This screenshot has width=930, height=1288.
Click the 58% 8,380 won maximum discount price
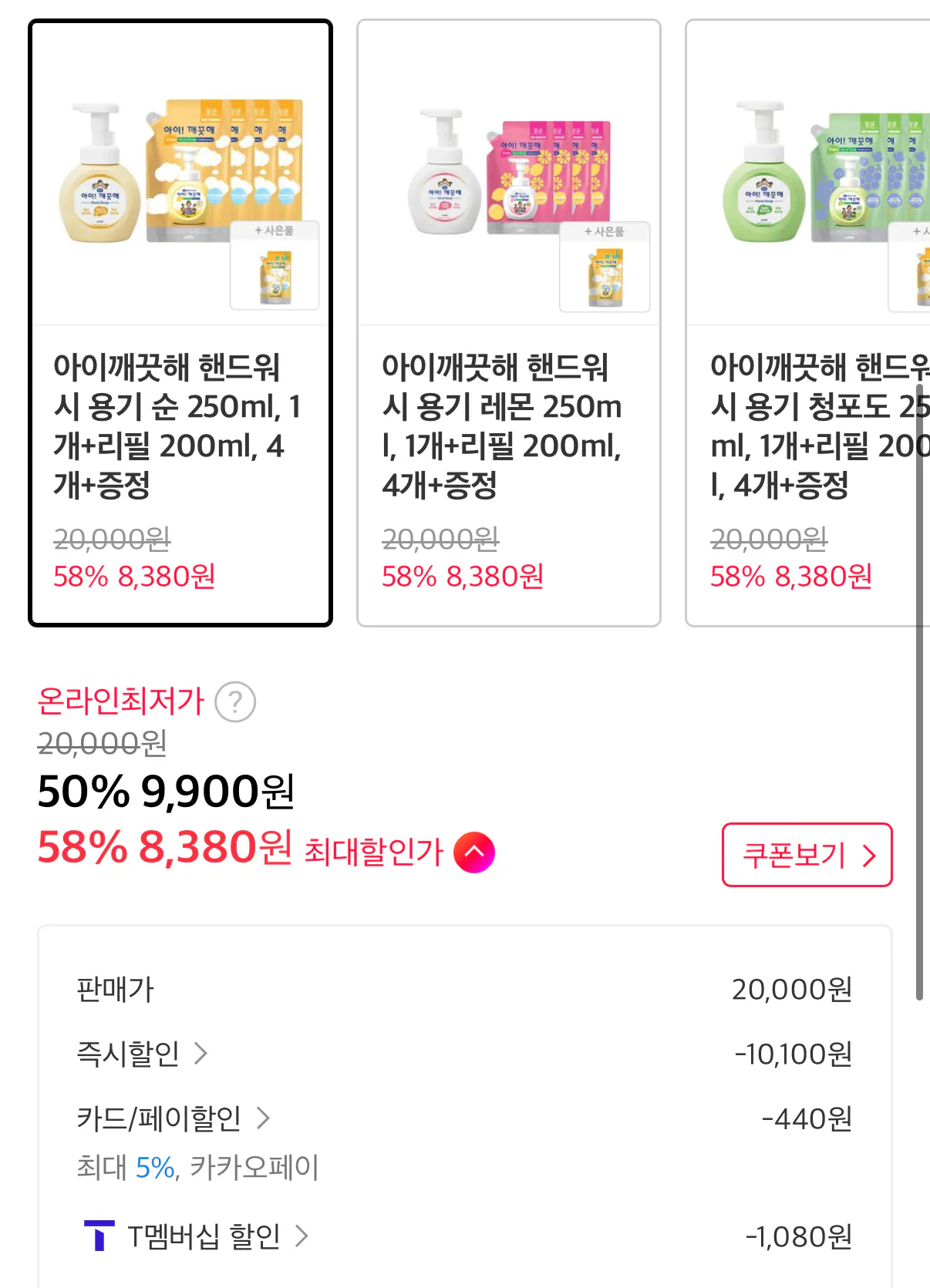(x=164, y=848)
